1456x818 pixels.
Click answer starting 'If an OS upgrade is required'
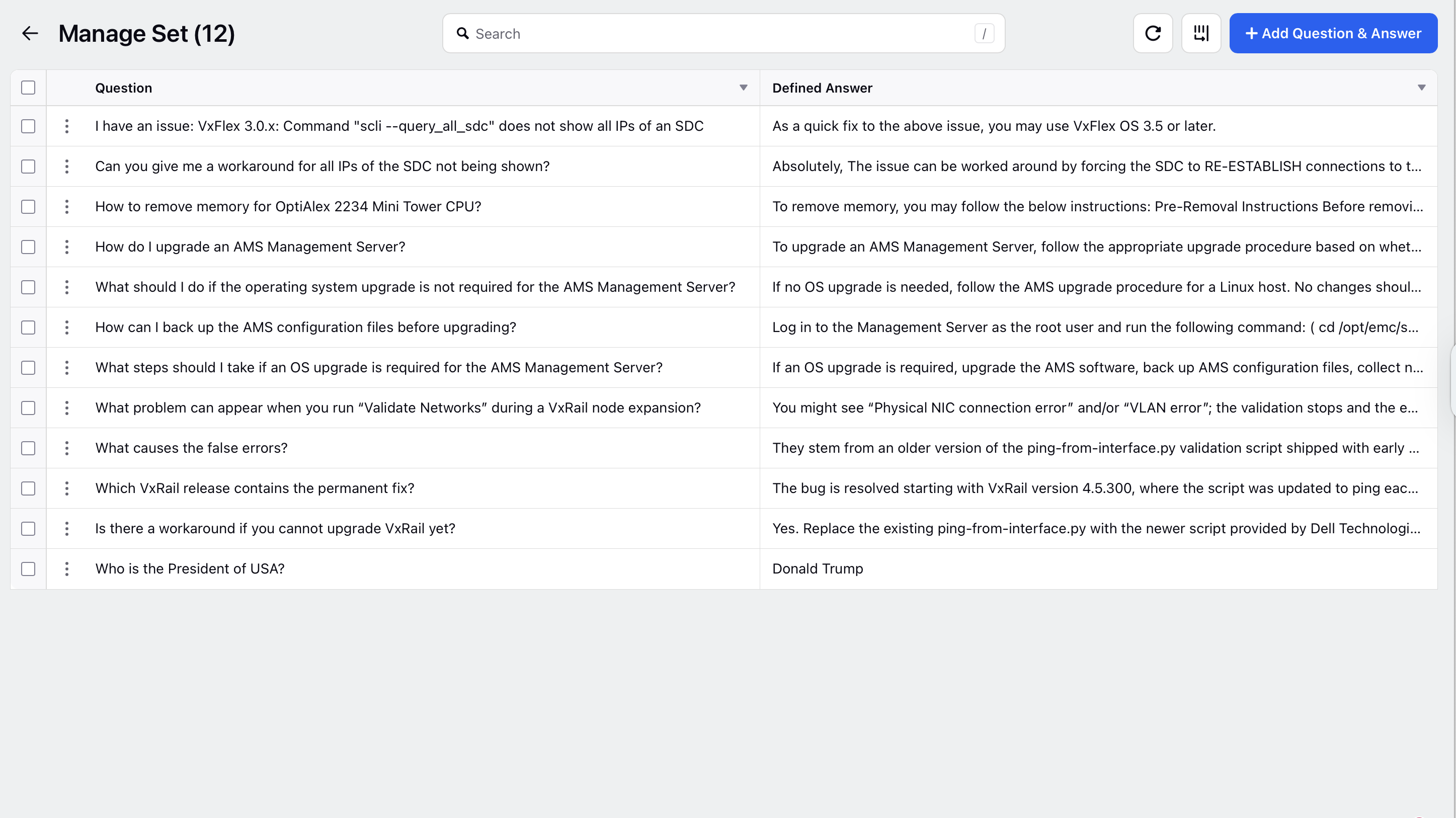click(x=1098, y=367)
